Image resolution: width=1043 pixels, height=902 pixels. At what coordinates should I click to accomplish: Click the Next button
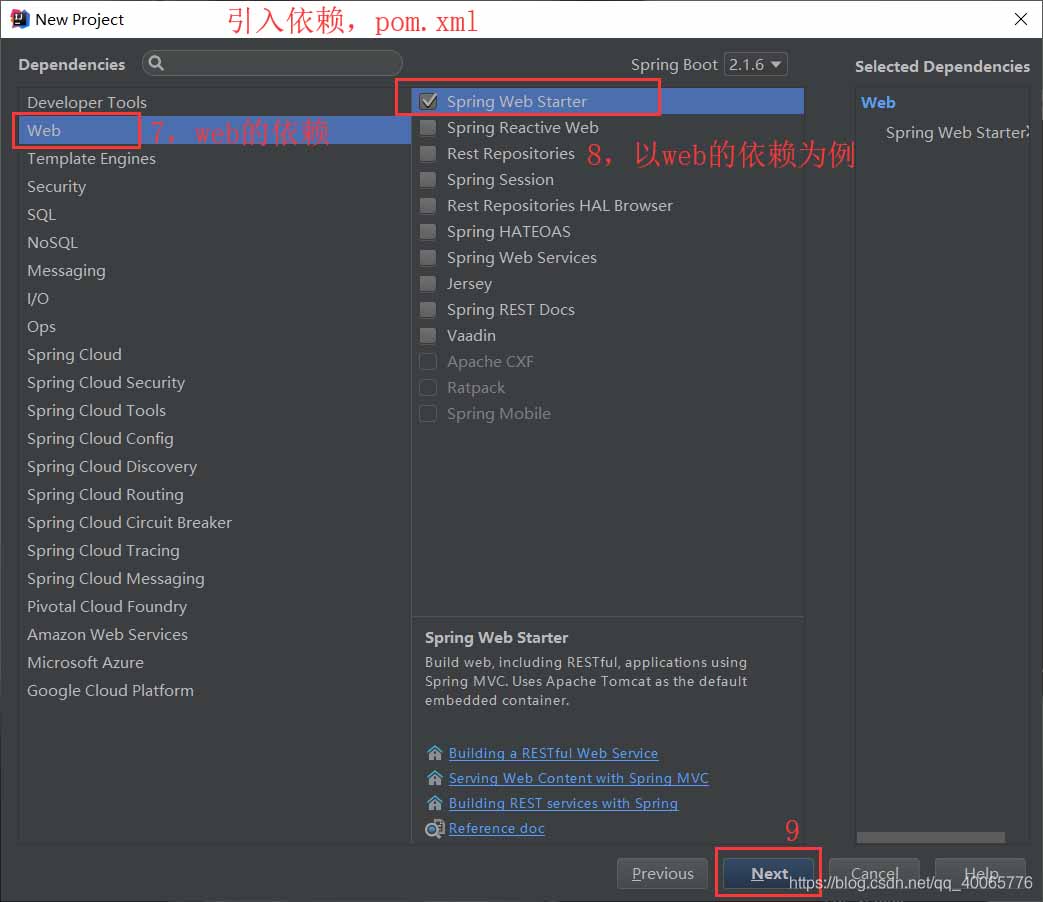768,873
